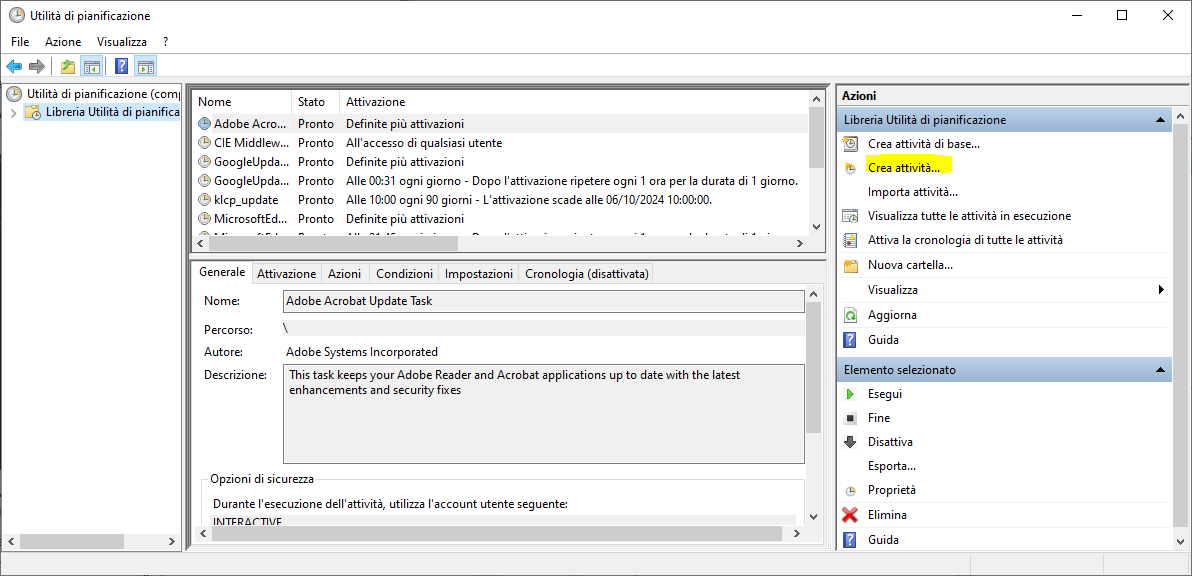Select the GoogleUpda... row with Alle 00:31

pos(501,181)
